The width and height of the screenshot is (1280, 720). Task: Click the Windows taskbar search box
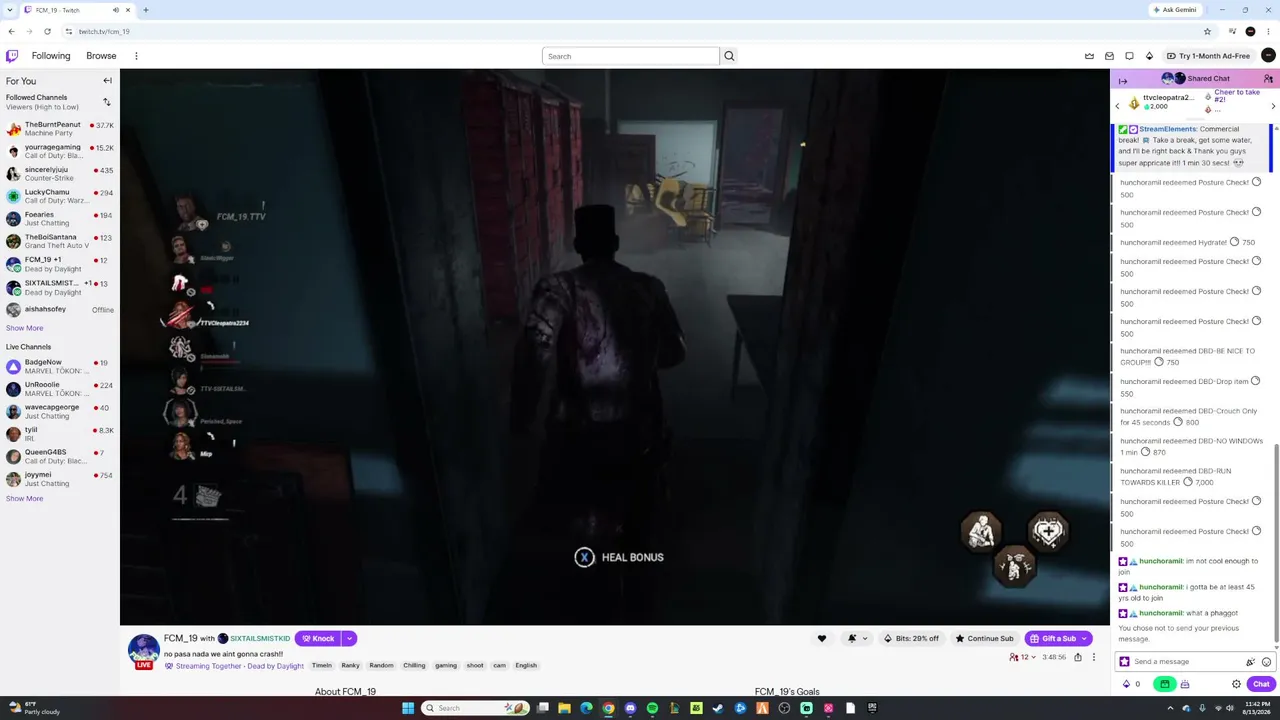[475, 708]
